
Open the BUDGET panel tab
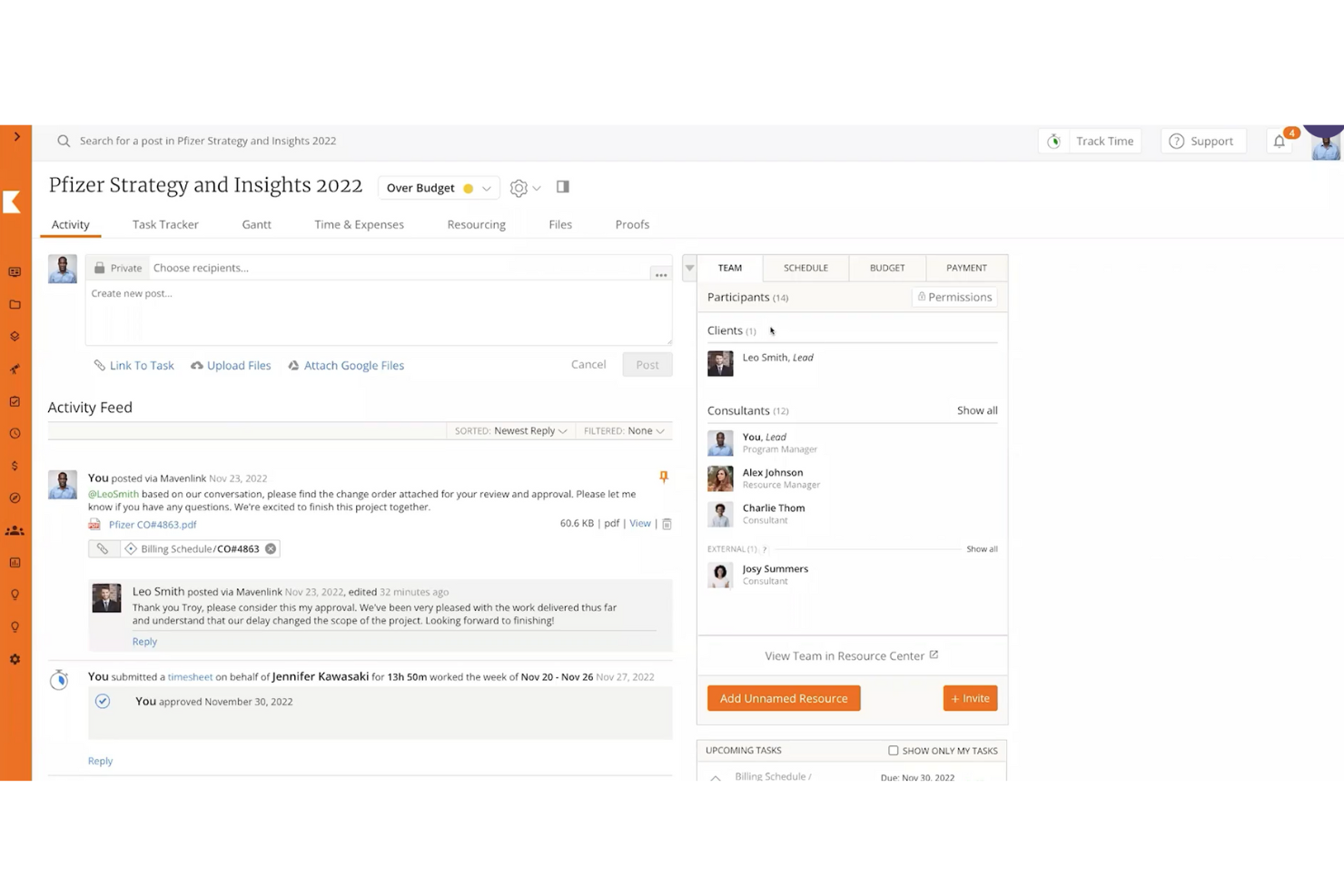coord(887,268)
